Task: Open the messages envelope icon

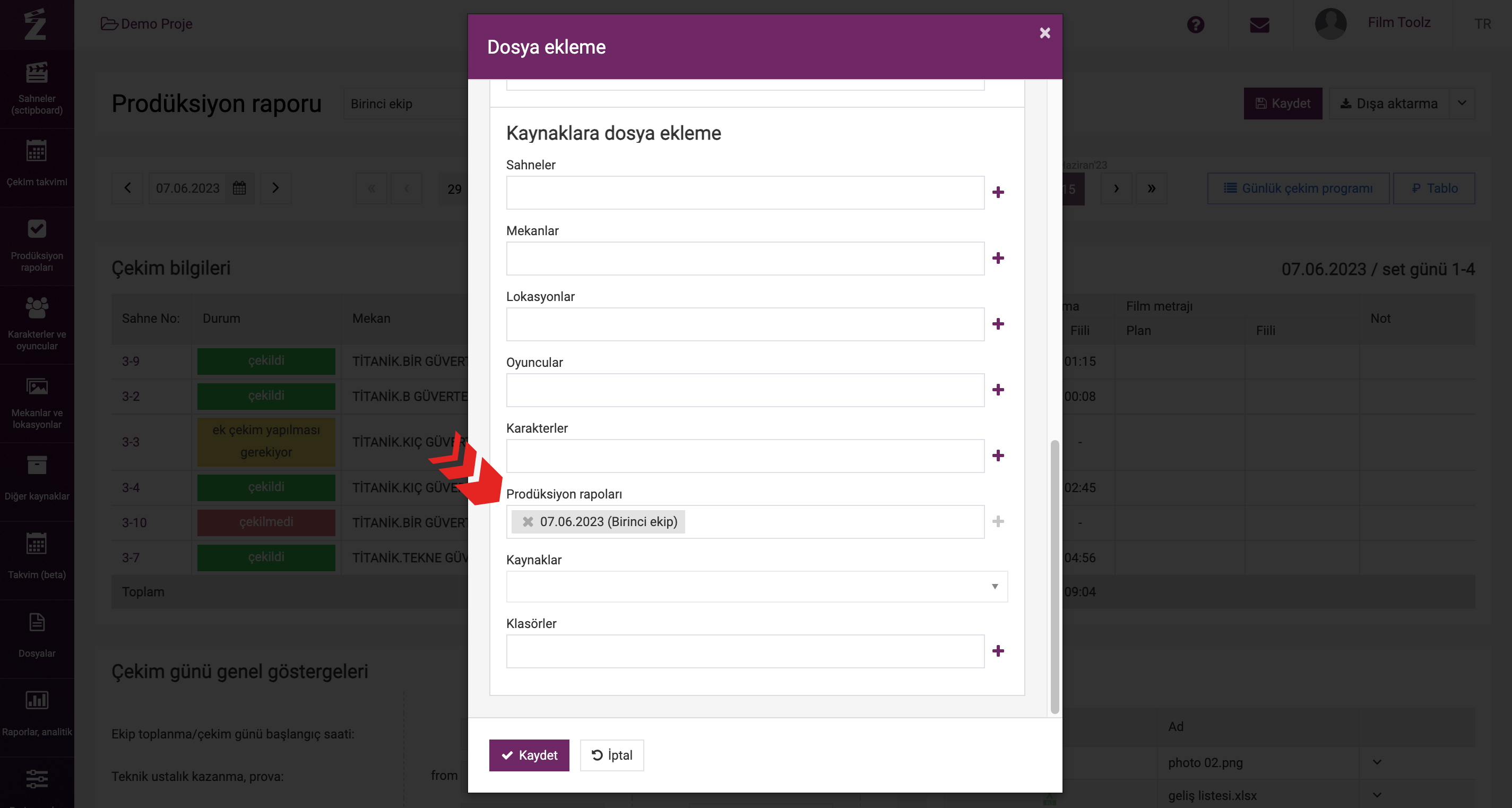Action: pyautogui.click(x=1259, y=24)
